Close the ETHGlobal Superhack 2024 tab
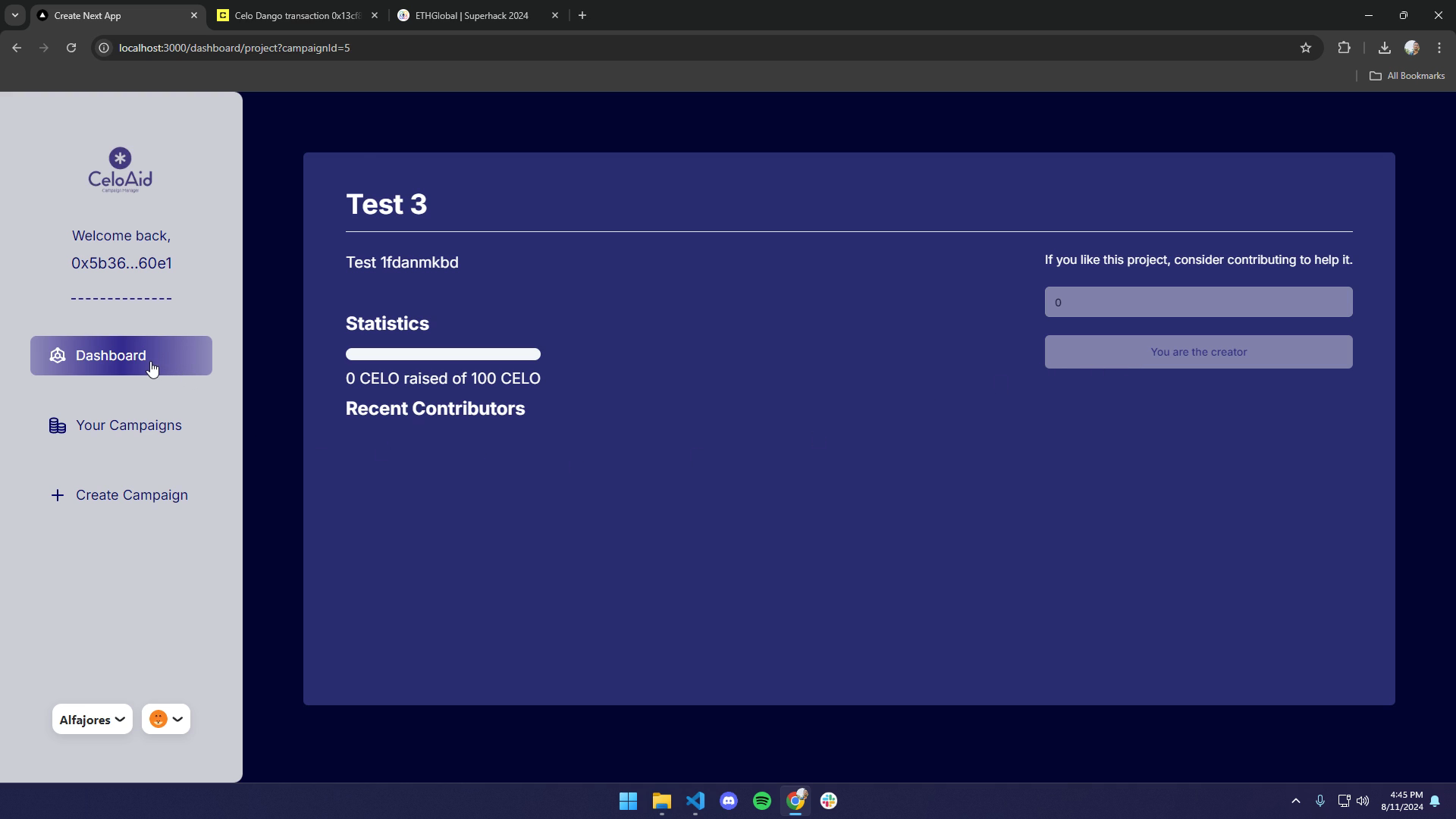1456x819 pixels. point(555,15)
